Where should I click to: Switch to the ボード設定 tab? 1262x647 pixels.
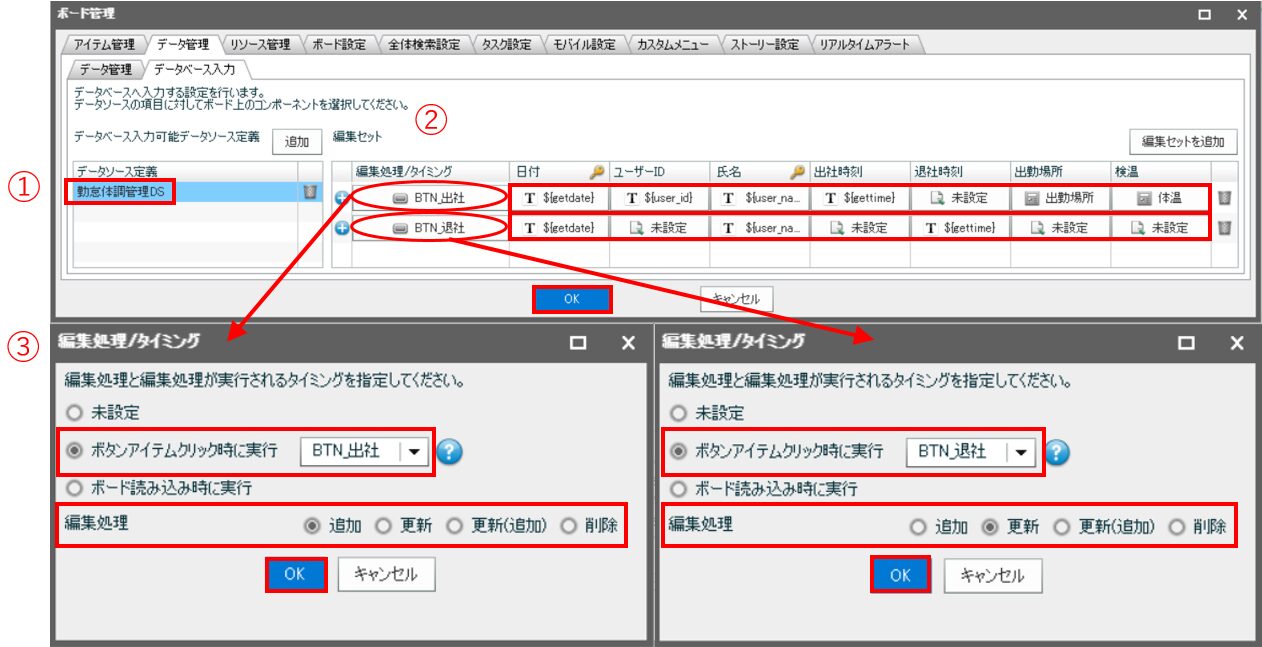click(x=338, y=44)
